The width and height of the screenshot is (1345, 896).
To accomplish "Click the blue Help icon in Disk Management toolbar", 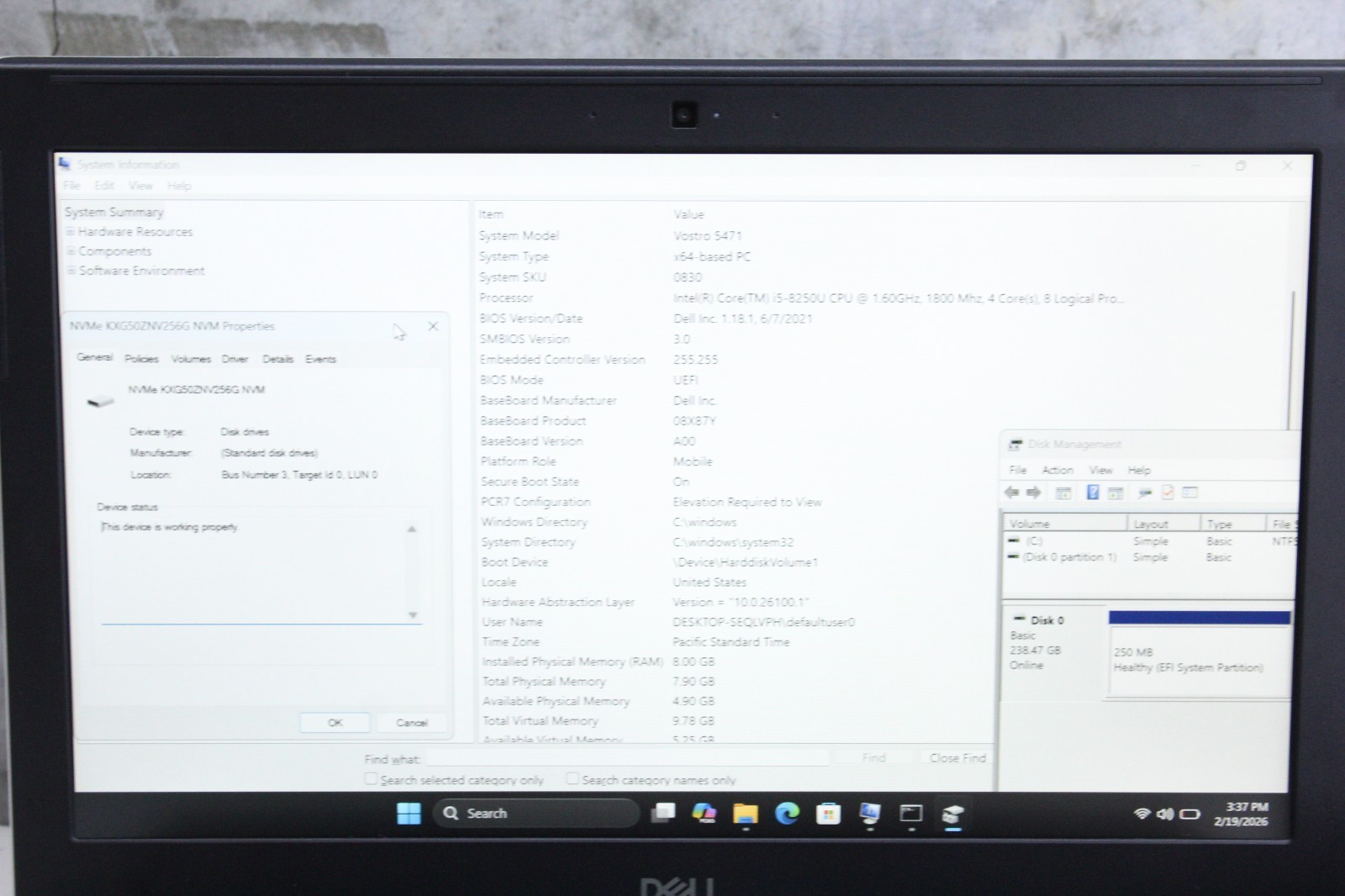I will pyautogui.click(x=1093, y=493).
